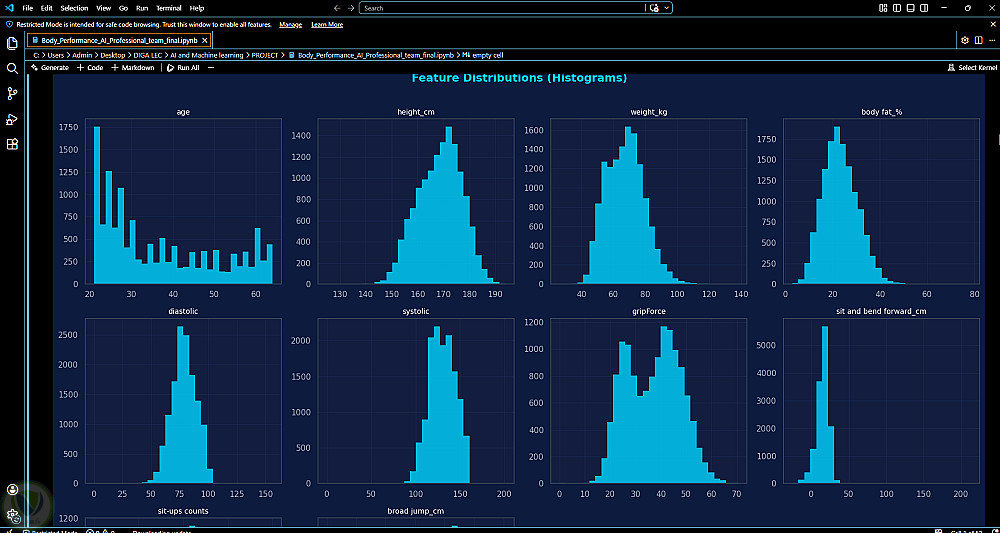Click the split editor icon
Viewport: 1000px width, 533px height.
(978, 40)
